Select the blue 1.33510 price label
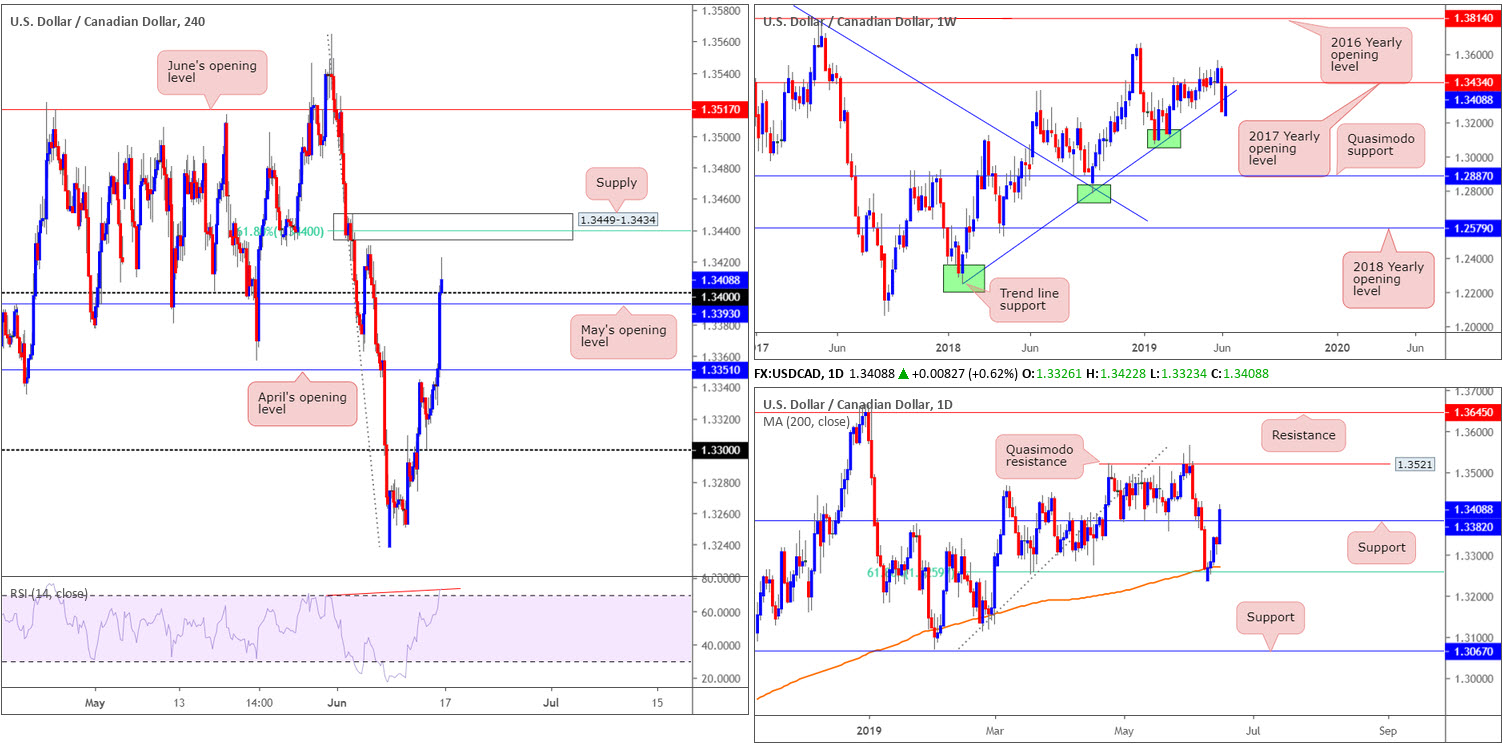 pyautogui.click(x=719, y=370)
